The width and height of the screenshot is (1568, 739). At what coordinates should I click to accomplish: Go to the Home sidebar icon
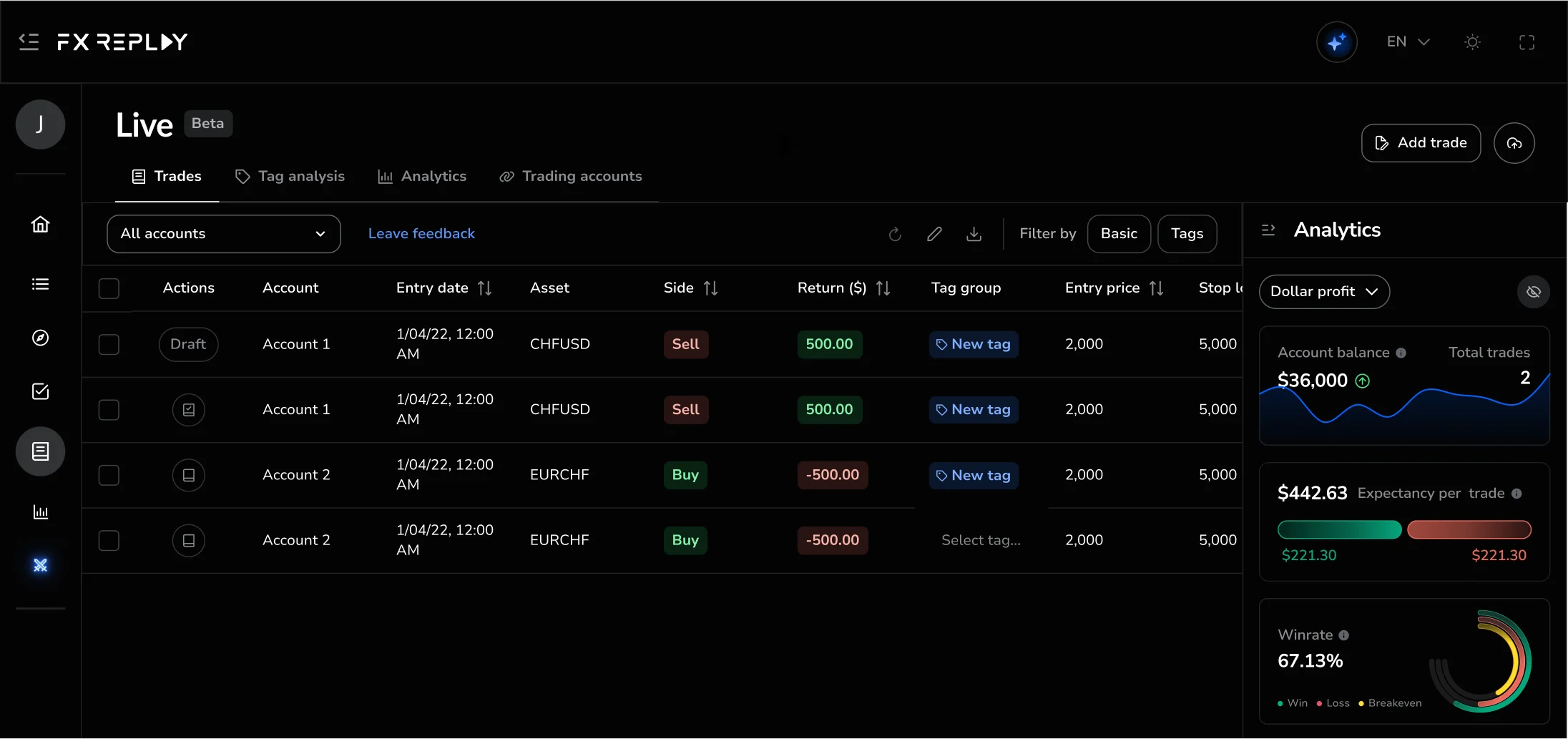tap(41, 225)
